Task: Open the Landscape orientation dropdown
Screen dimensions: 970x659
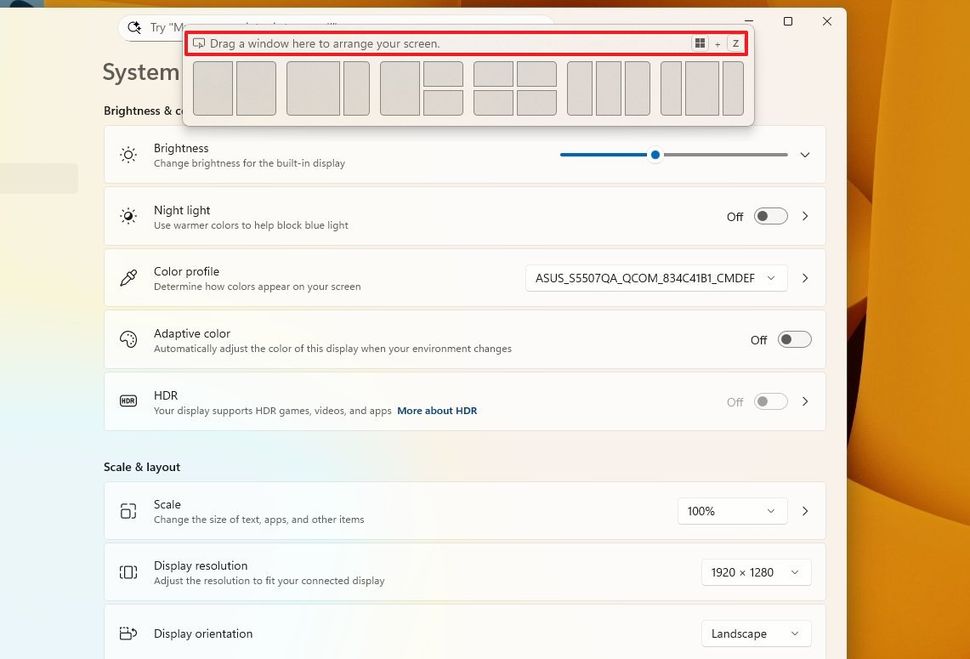Action: [x=755, y=634]
